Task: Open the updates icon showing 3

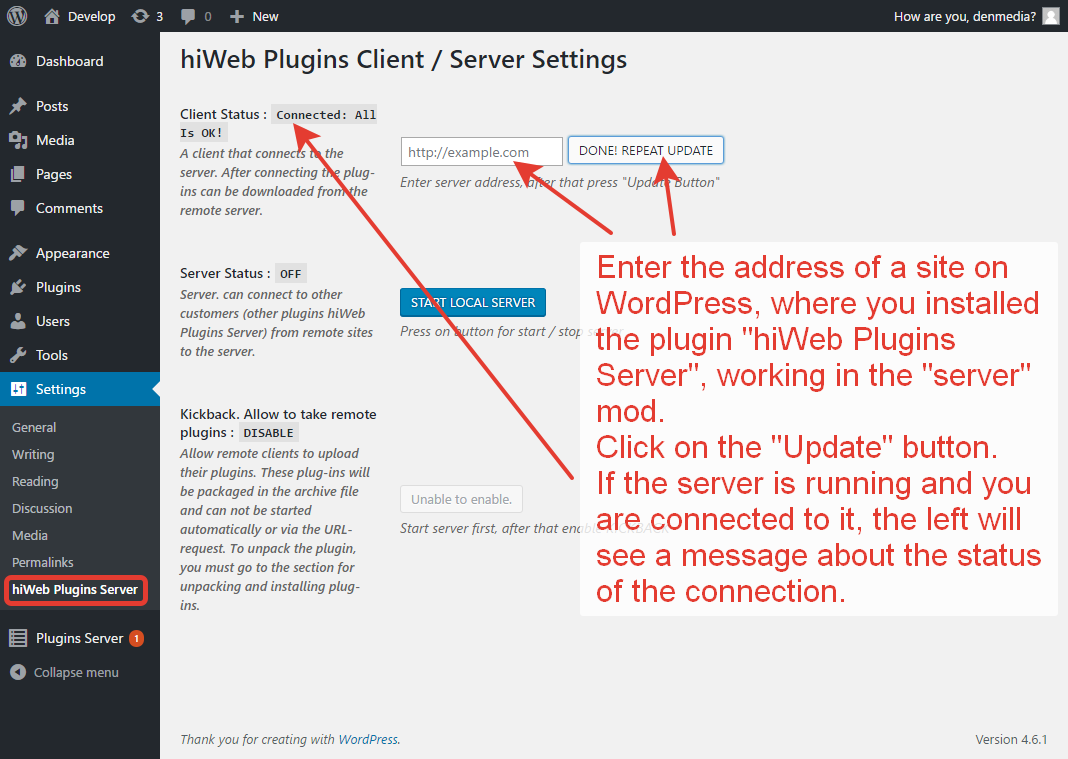Action: [140, 16]
